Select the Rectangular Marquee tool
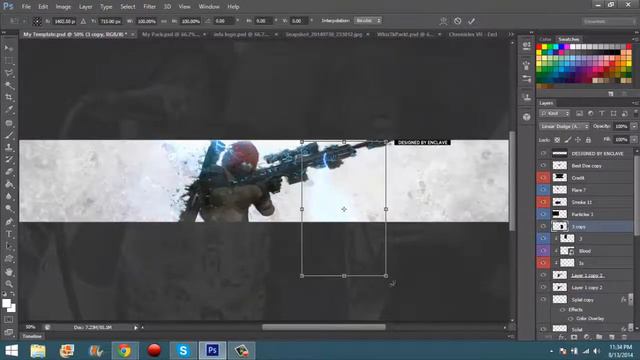 pos(9,60)
